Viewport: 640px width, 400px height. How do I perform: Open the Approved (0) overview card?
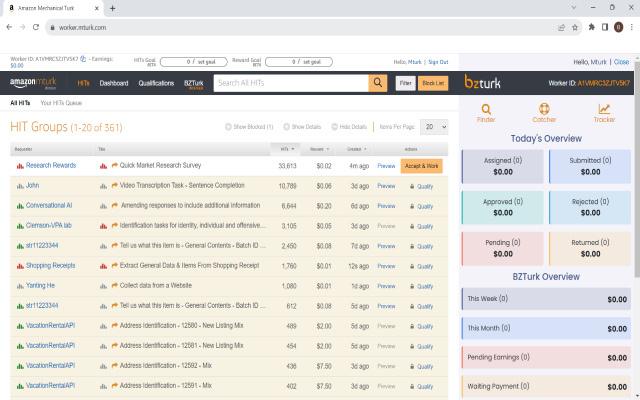(502, 207)
